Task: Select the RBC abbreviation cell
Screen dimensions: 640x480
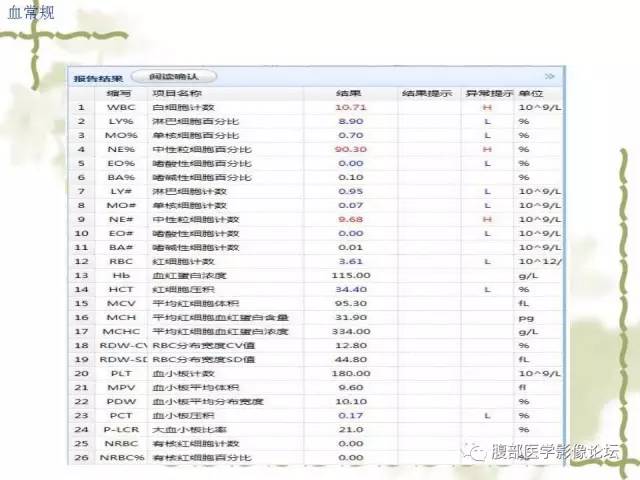Action: 121,262
